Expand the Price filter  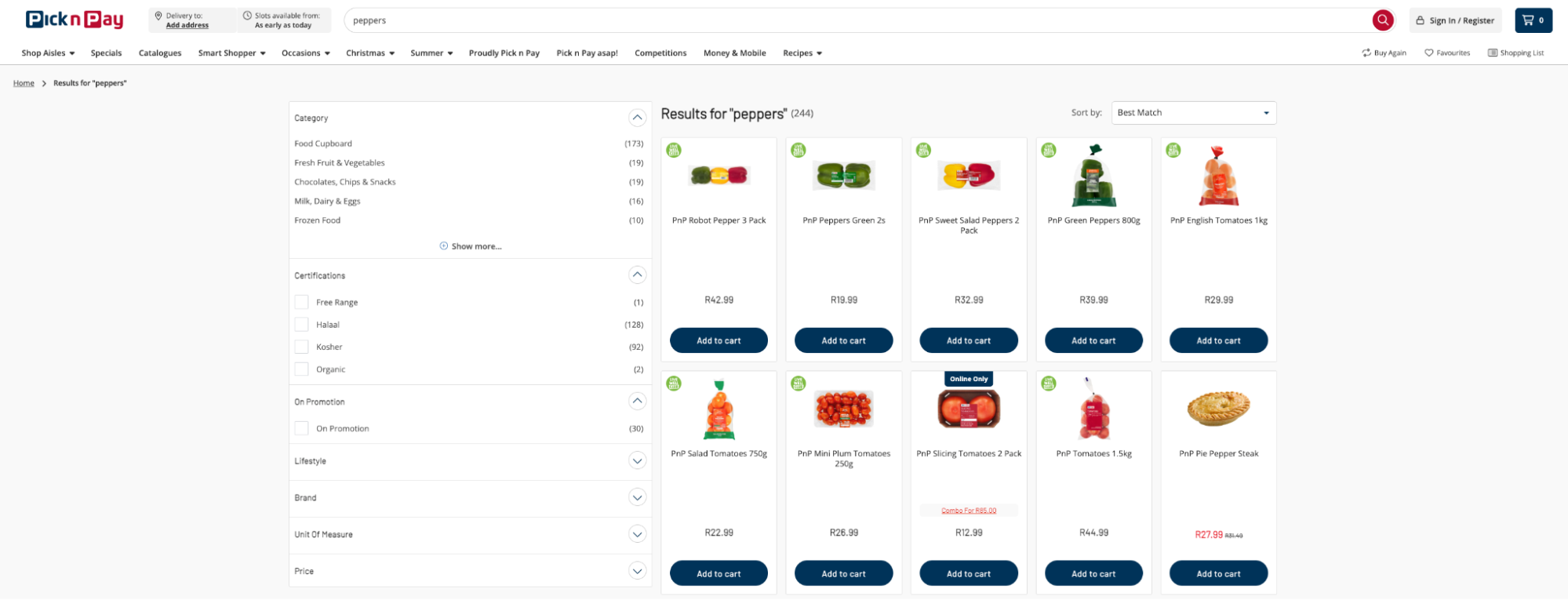[637, 571]
